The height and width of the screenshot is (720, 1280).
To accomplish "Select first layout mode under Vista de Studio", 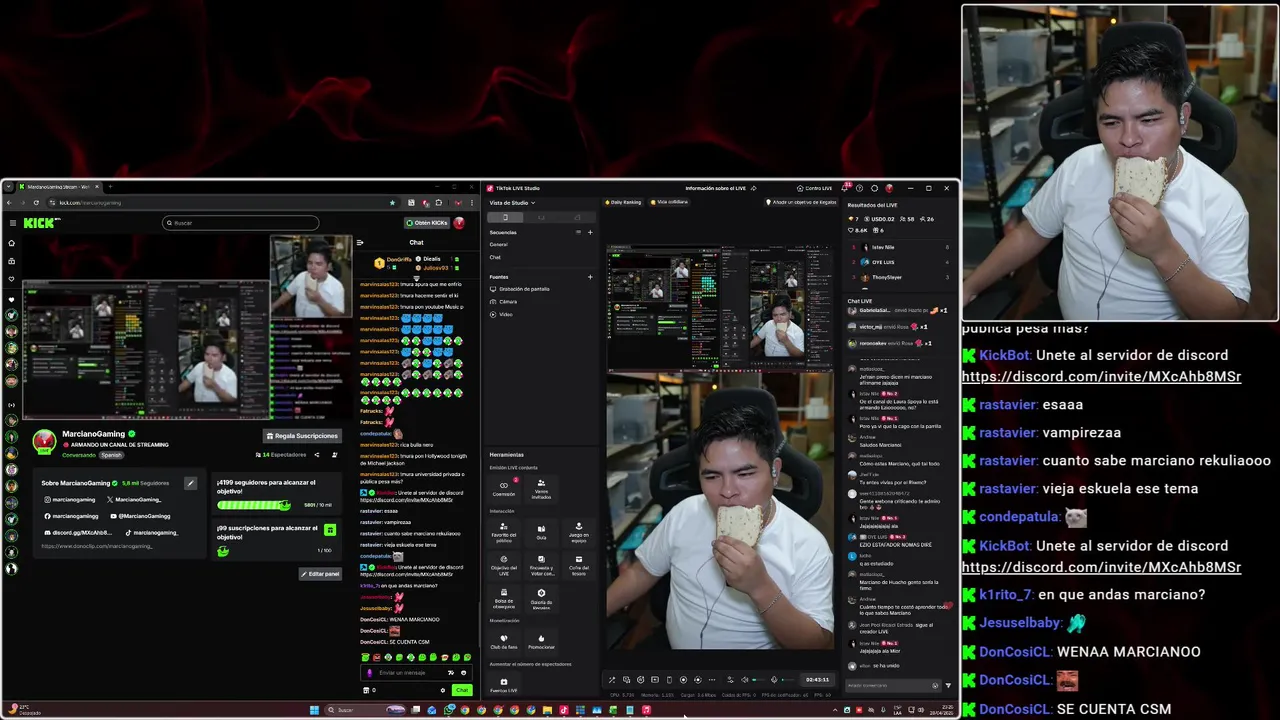I will 505,217.
